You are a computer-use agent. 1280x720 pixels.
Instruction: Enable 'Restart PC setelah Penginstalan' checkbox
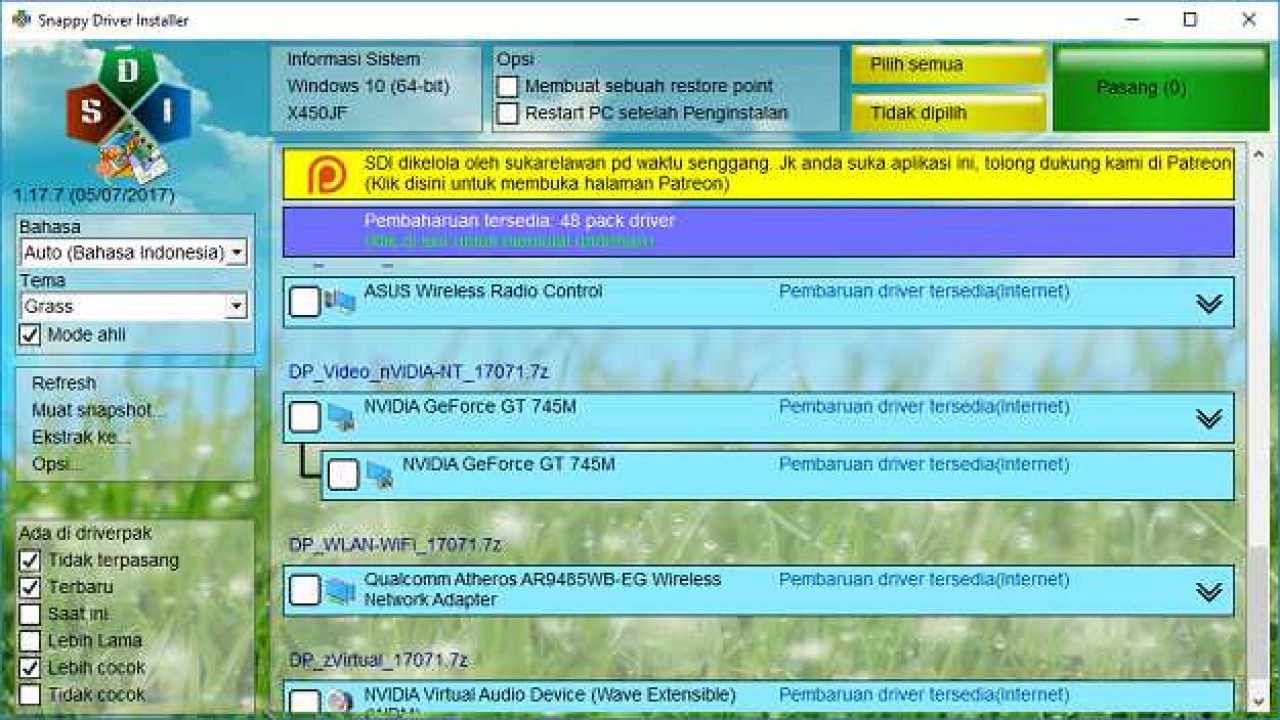pyautogui.click(x=508, y=113)
